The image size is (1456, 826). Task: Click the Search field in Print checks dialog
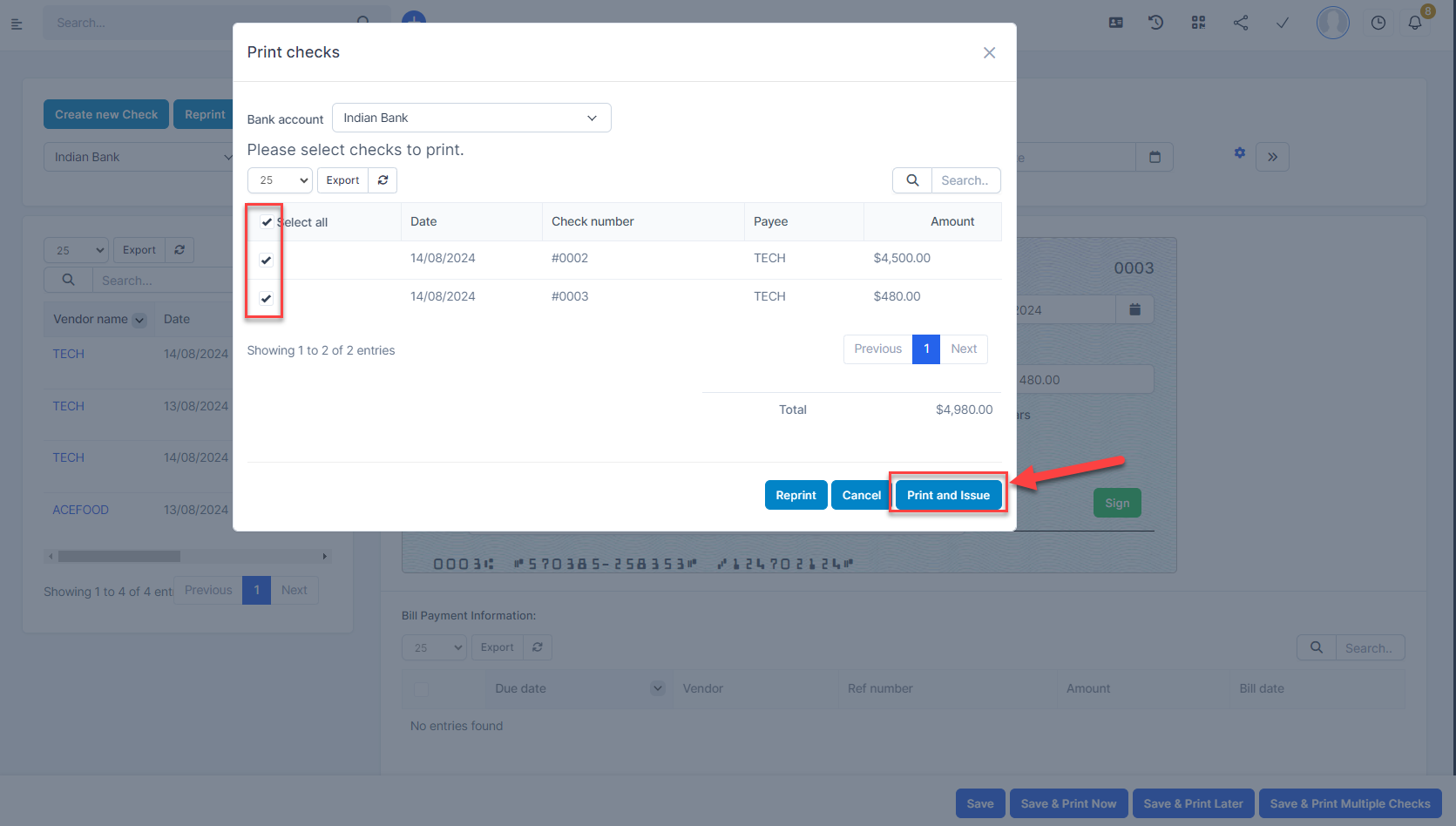coord(965,180)
